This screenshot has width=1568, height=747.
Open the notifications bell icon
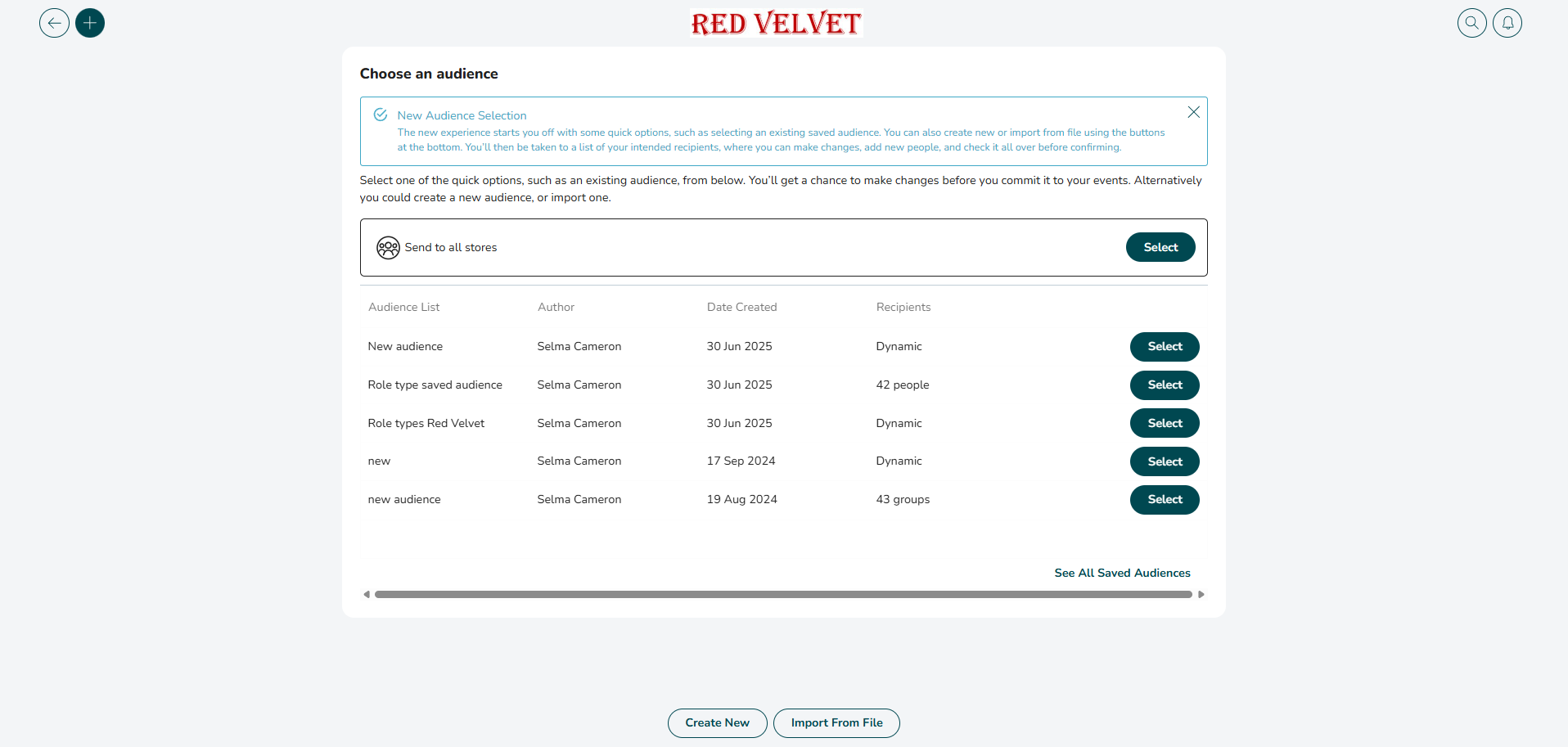click(1507, 23)
